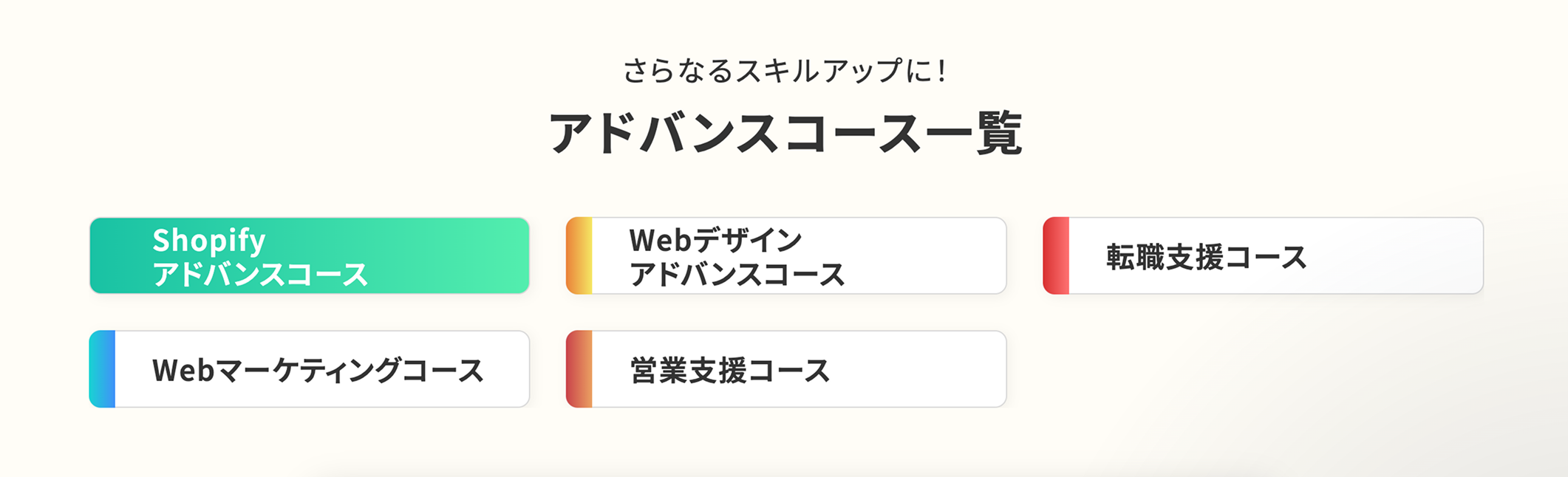Image resolution: width=1568 pixels, height=477 pixels.
Task: Click the Webデザイン text line
Action: click(x=715, y=240)
